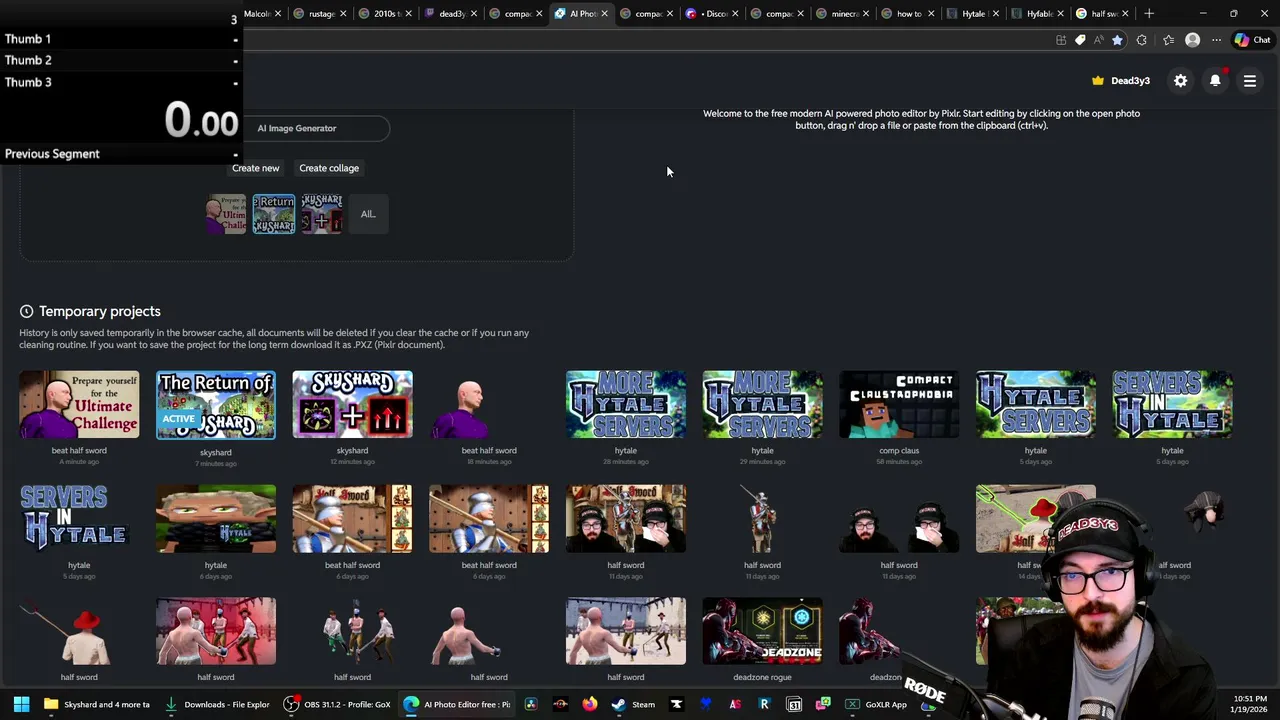Click the comp claus project label

[899, 450]
